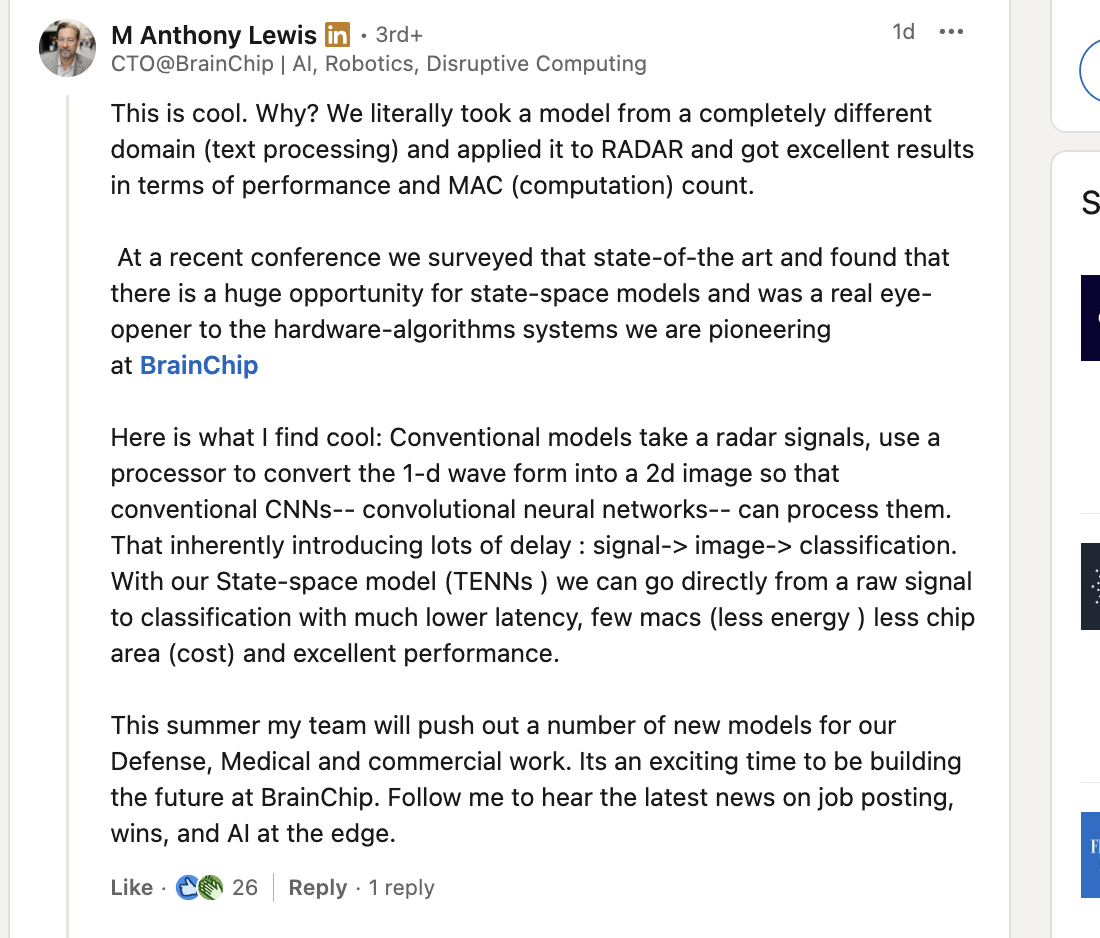The image size is (1100, 938).
Task: Open the bright blue sidebar thumbnail
Action: point(1090,854)
